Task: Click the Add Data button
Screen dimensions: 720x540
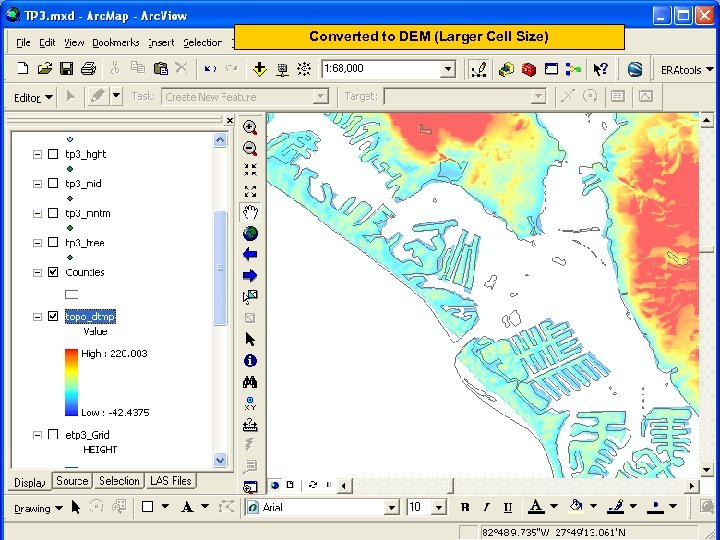Action: click(260, 69)
